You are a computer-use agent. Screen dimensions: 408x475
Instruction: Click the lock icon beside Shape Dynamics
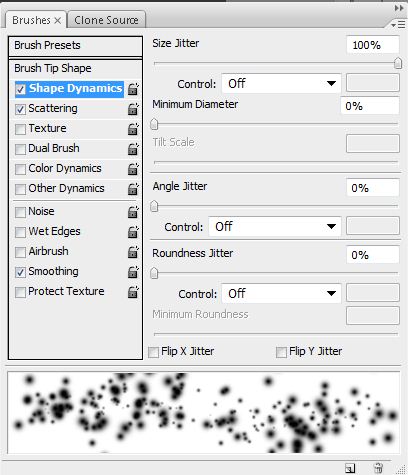point(133,89)
